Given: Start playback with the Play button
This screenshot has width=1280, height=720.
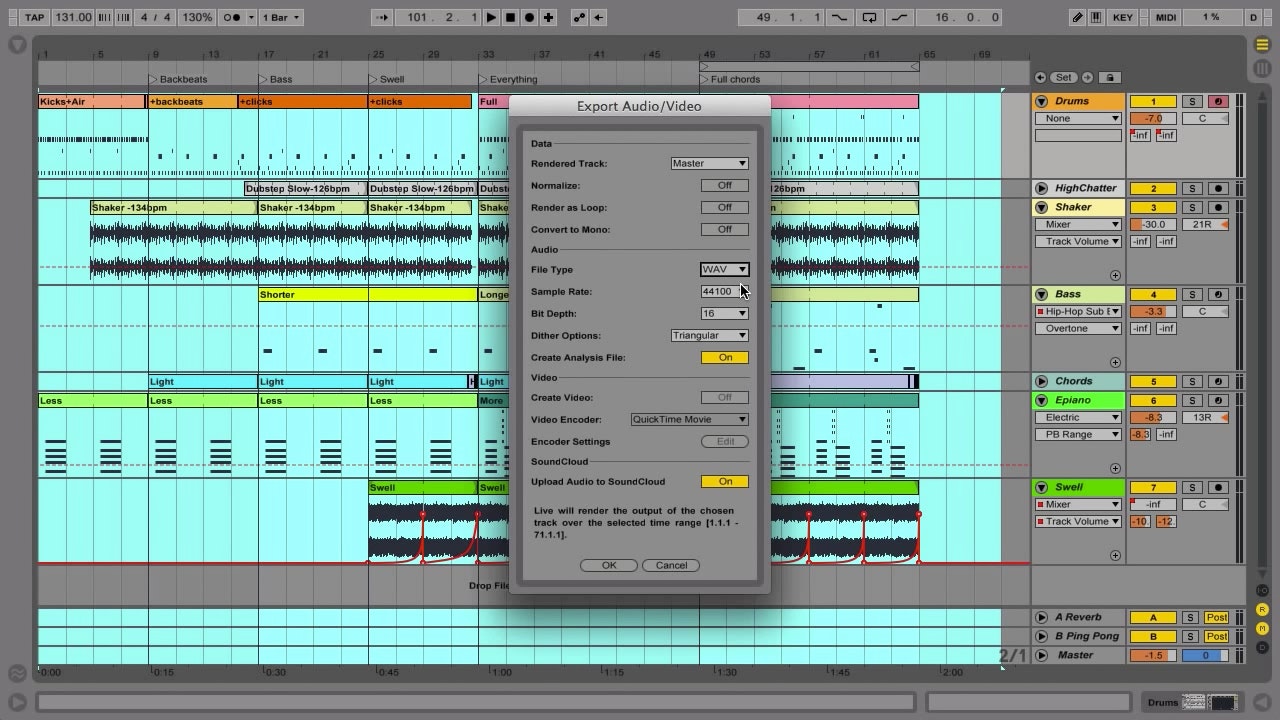Looking at the screenshot, I should (489, 16).
